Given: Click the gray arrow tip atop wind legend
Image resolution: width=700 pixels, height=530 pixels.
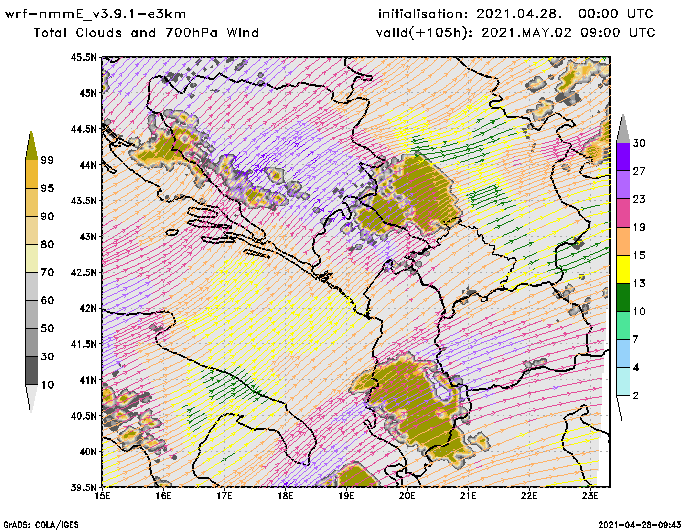Looking at the screenshot, I should coord(622,129).
